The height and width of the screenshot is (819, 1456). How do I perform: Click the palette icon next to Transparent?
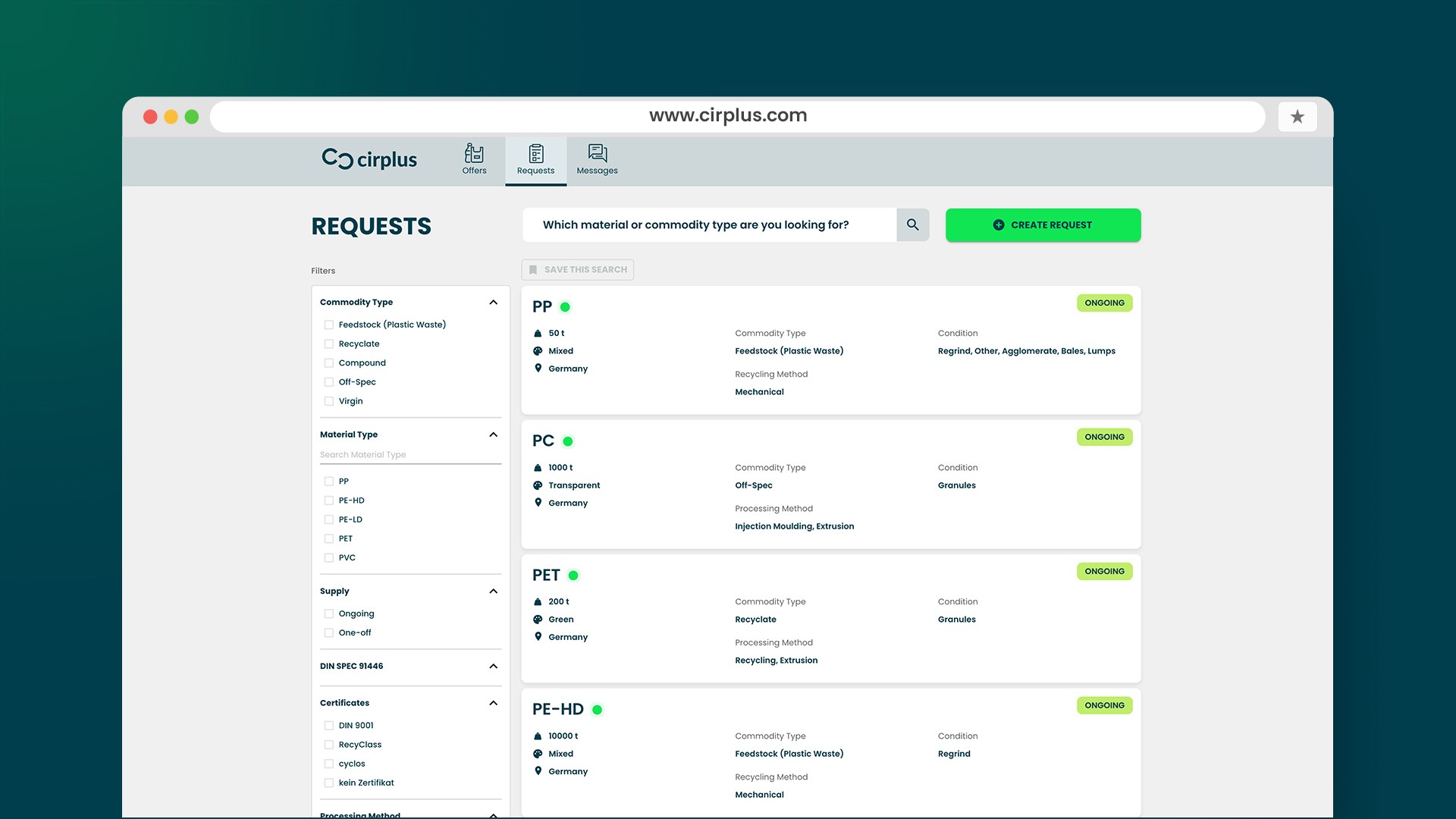(538, 485)
